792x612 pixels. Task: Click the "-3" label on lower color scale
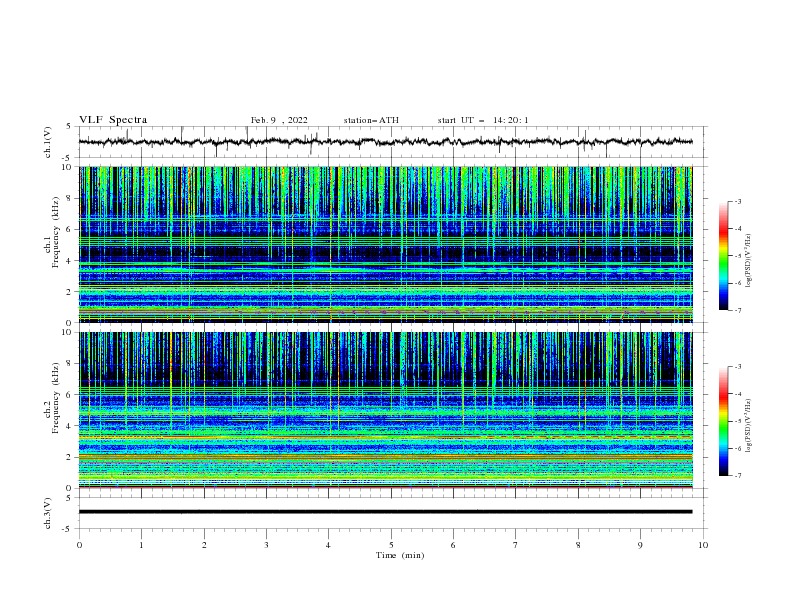pyautogui.click(x=738, y=367)
